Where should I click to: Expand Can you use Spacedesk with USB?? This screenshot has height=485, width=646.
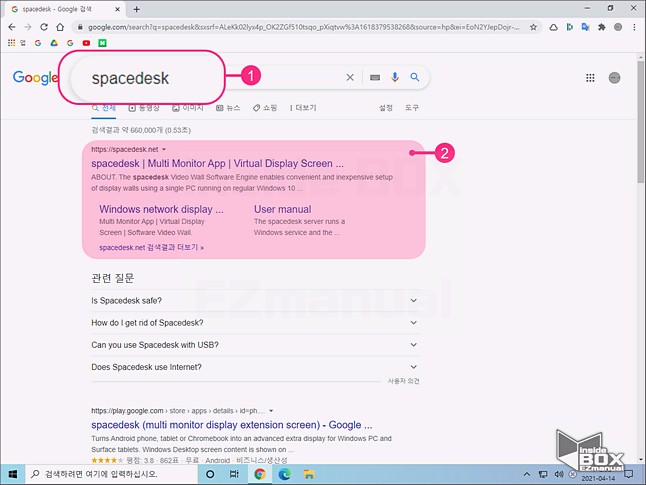255,345
